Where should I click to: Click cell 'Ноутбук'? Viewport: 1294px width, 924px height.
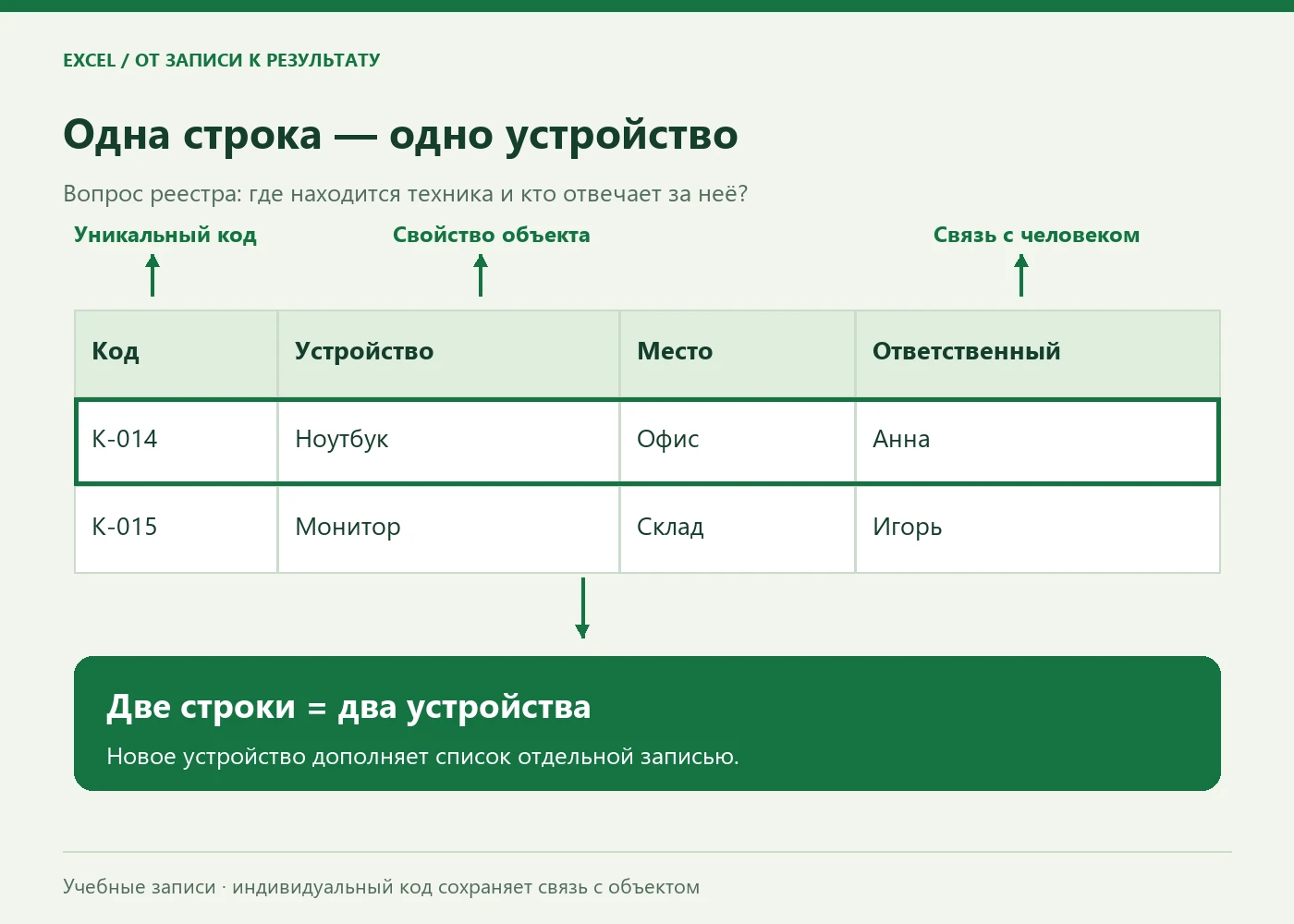tap(448, 441)
